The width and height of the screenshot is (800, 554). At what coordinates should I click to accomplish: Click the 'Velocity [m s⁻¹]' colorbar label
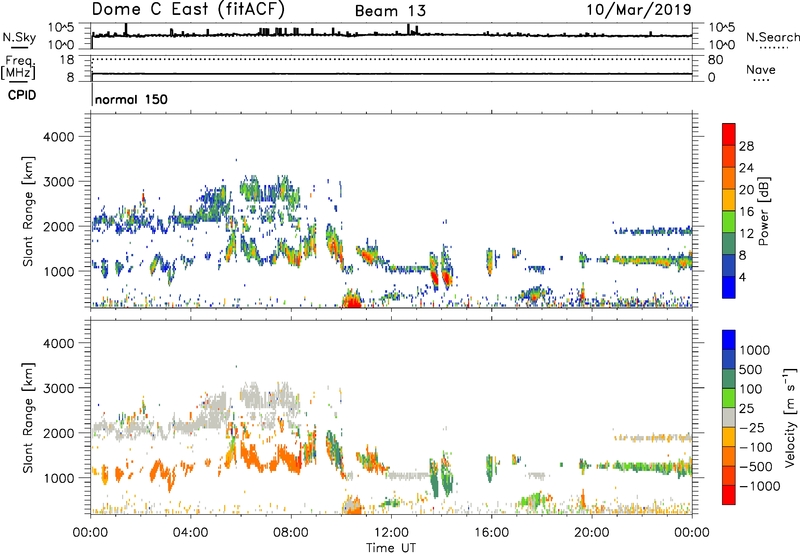coord(790,417)
